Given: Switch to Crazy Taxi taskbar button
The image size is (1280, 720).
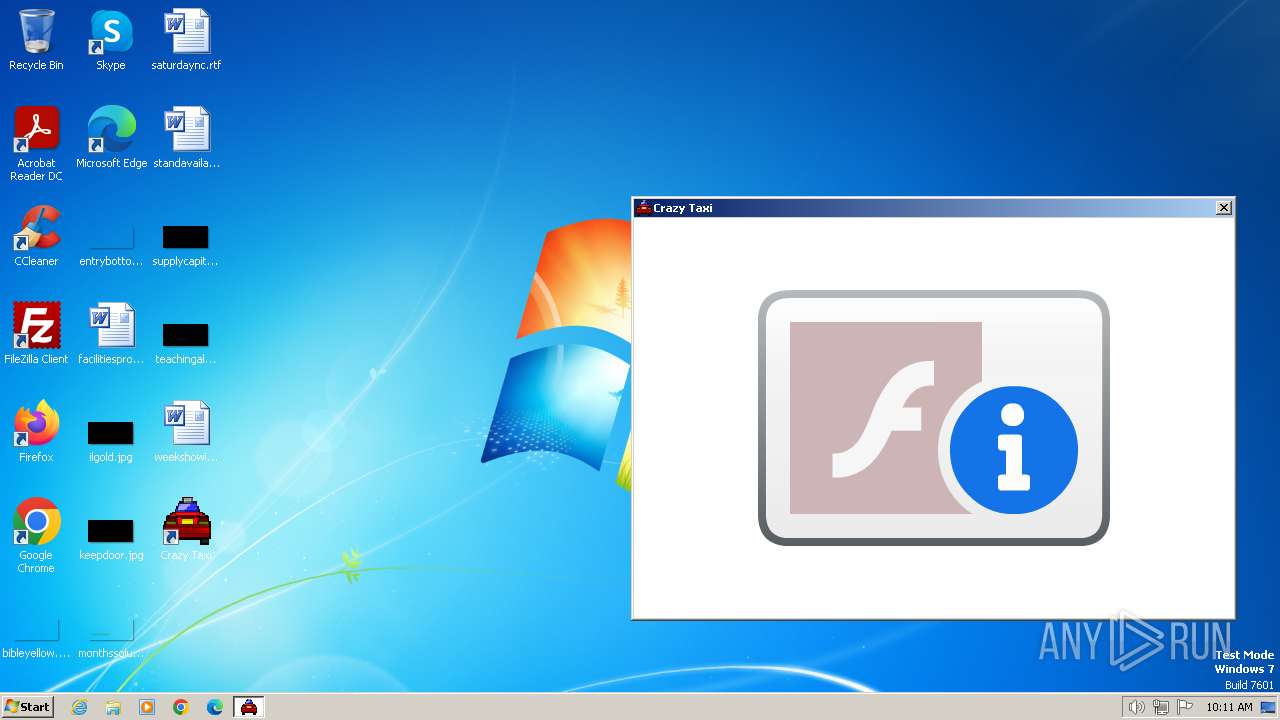Looking at the screenshot, I should pyautogui.click(x=249, y=707).
